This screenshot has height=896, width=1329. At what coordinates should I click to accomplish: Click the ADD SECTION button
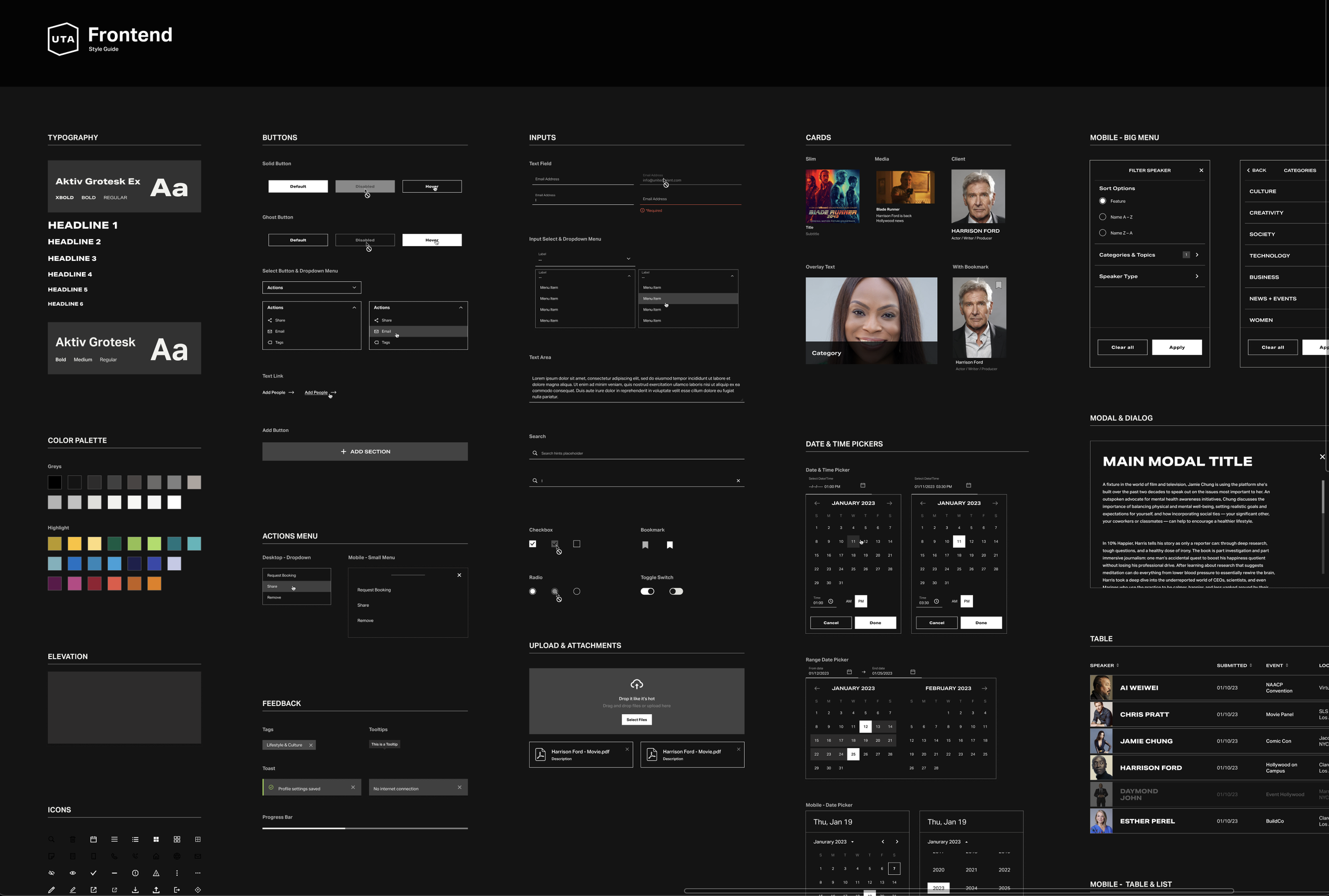click(365, 451)
